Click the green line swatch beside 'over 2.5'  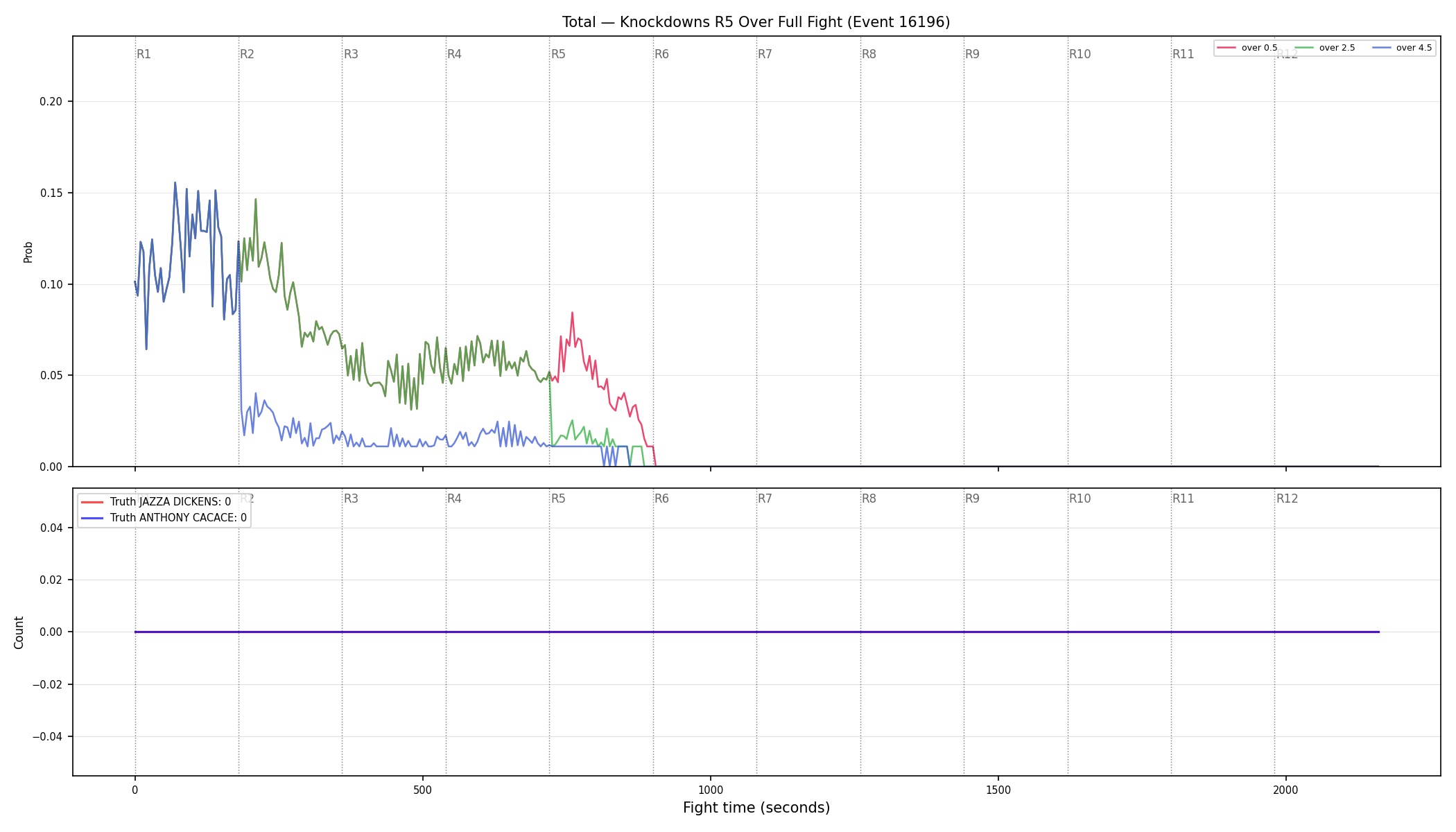[x=1304, y=48]
